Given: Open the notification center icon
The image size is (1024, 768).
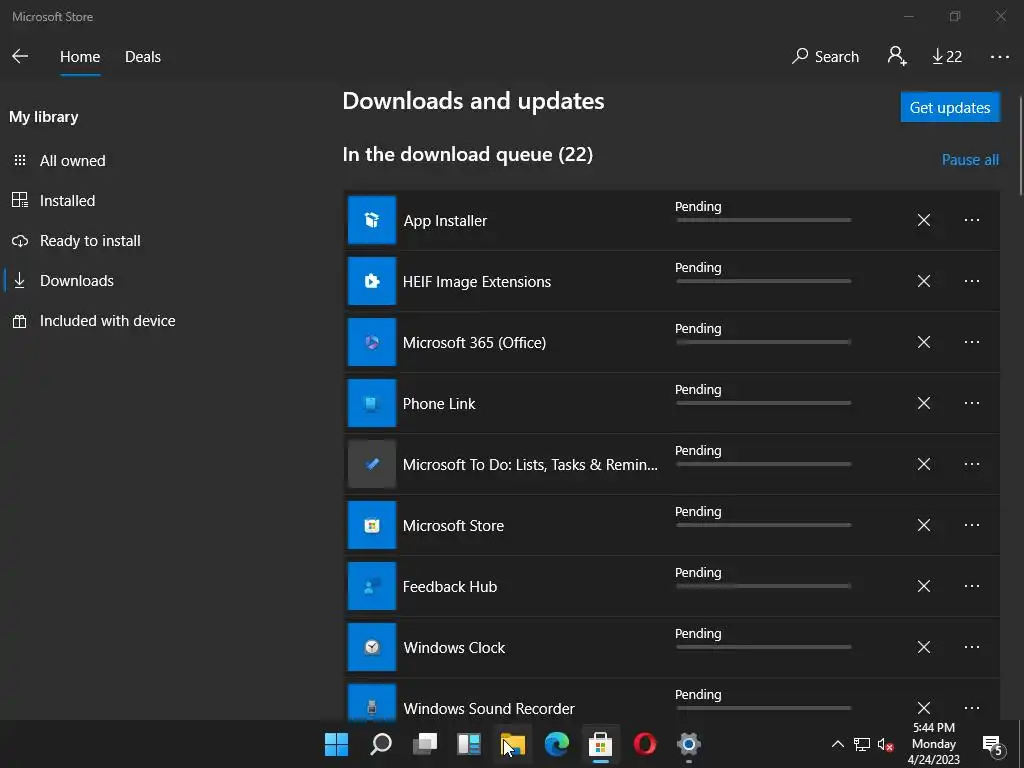Looking at the screenshot, I should [x=993, y=744].
